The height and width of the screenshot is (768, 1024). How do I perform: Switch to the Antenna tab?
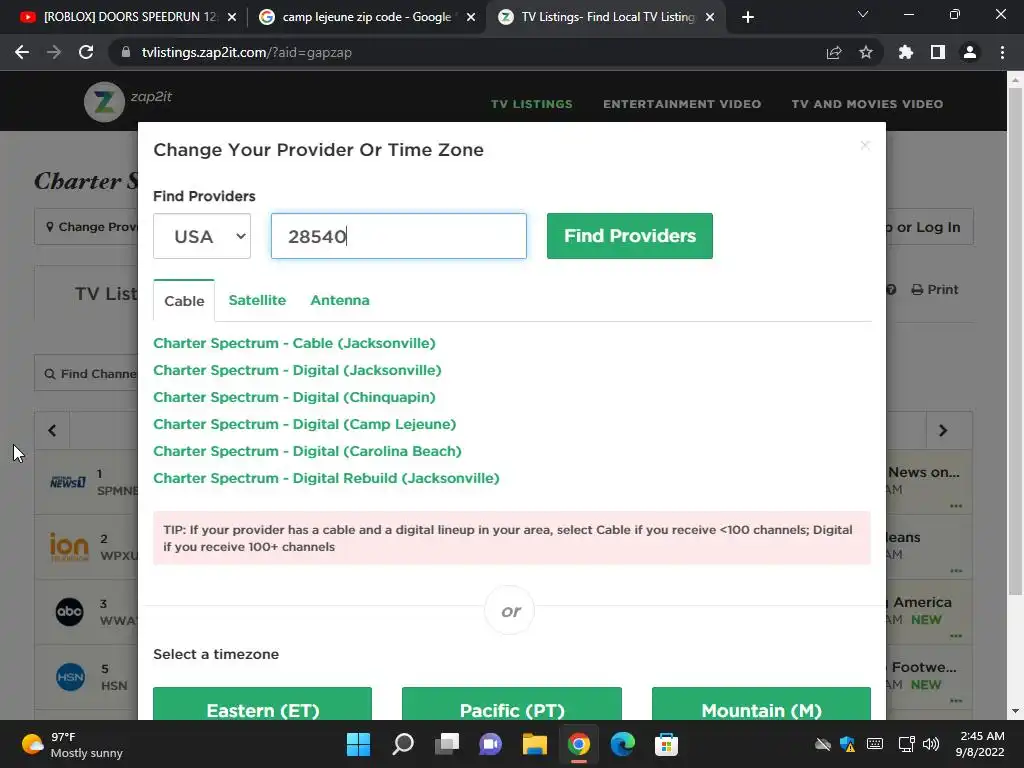pyautogui.click(x=340, y=300)
